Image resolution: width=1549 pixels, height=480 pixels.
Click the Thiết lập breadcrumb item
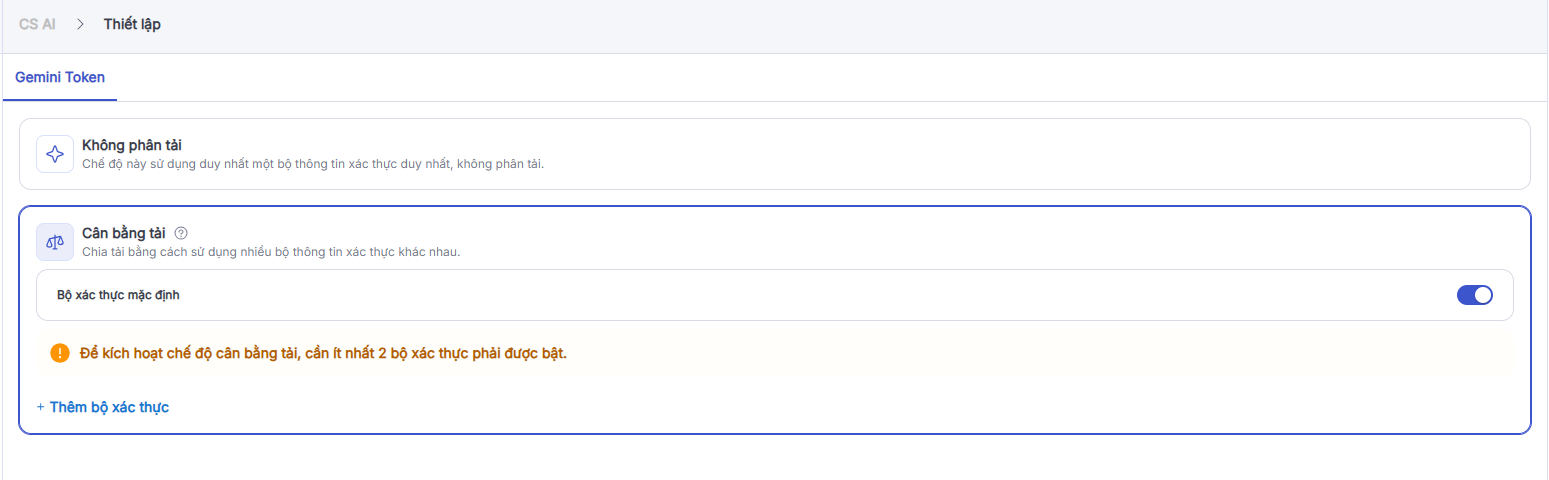(x=132, y=24)
